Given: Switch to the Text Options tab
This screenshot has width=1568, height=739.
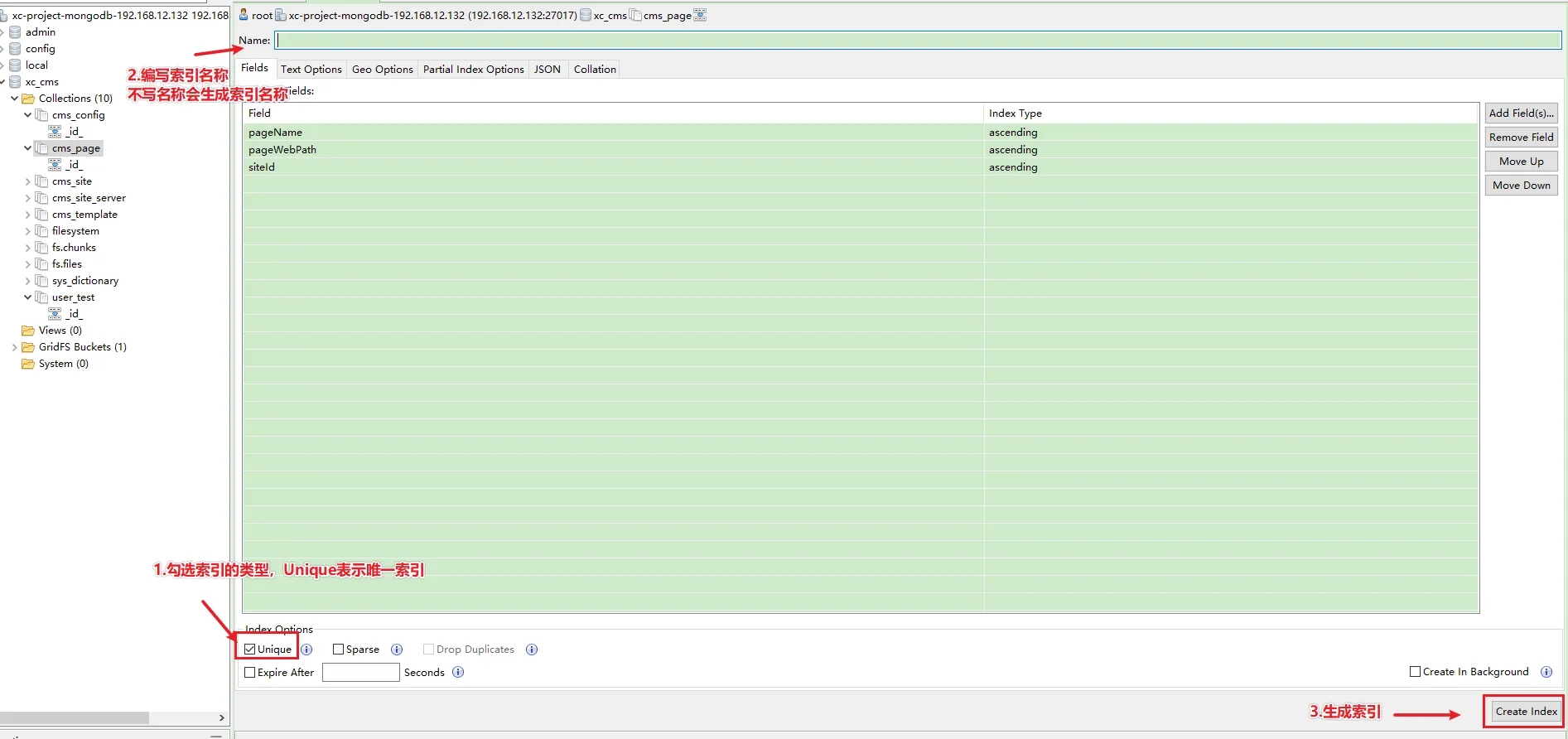Looking at the screenshot, I should [311, 70].
